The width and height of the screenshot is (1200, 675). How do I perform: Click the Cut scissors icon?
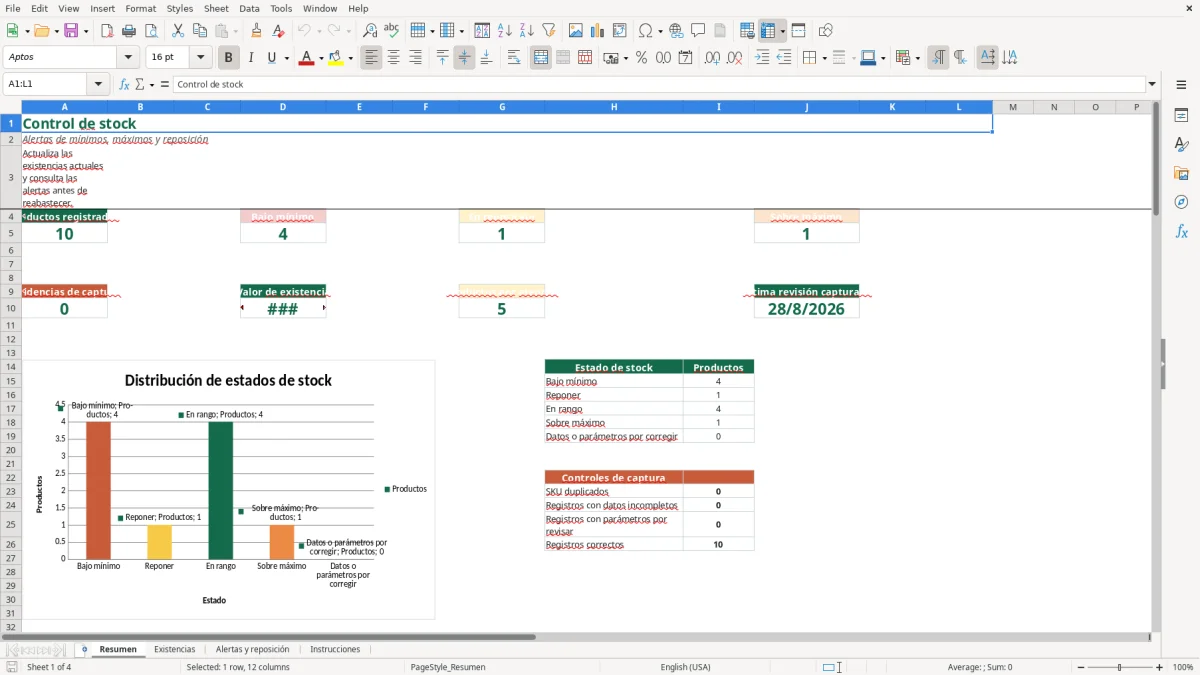point(177,31)
